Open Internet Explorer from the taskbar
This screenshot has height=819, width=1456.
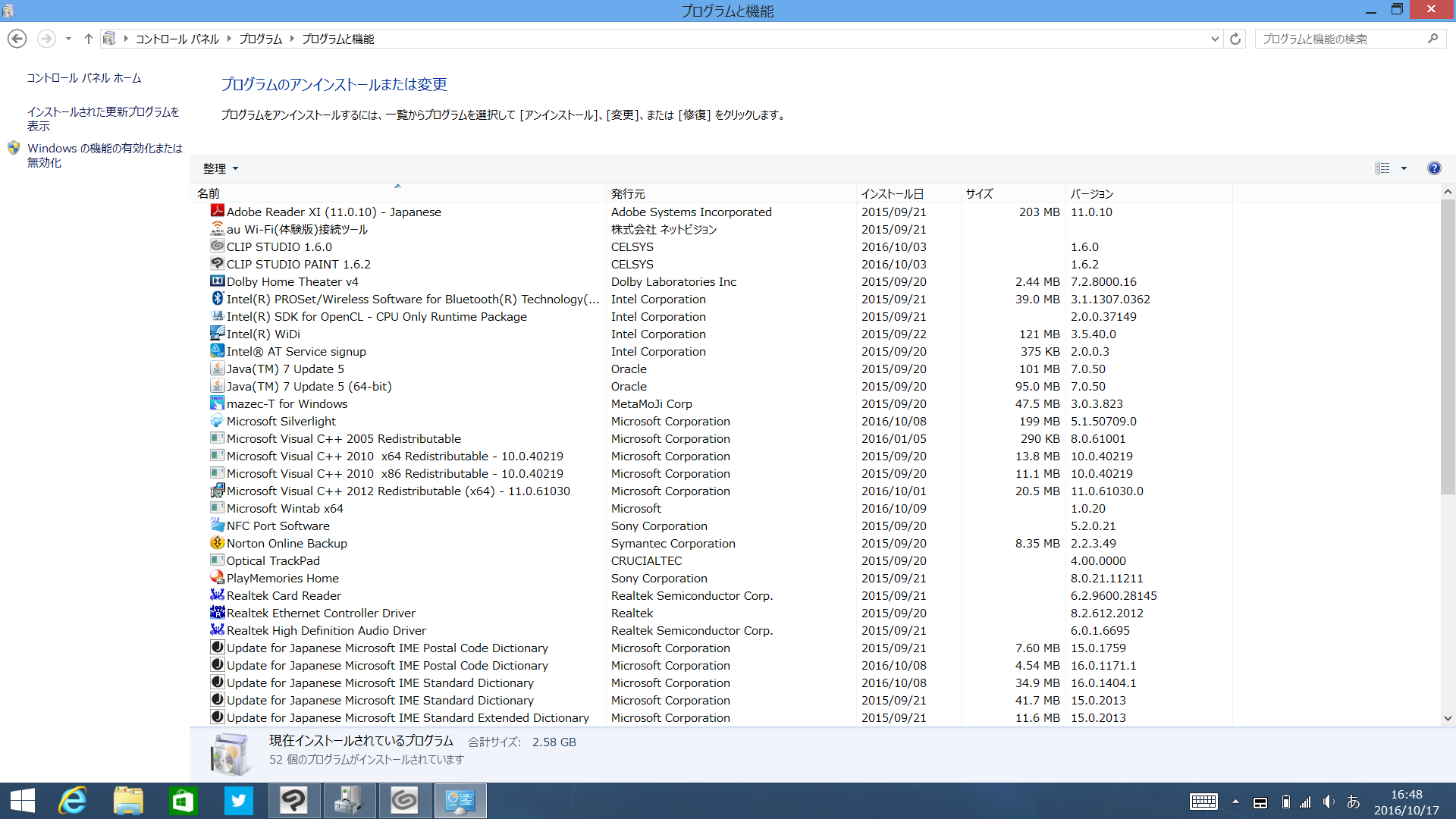tap(74, 801)
